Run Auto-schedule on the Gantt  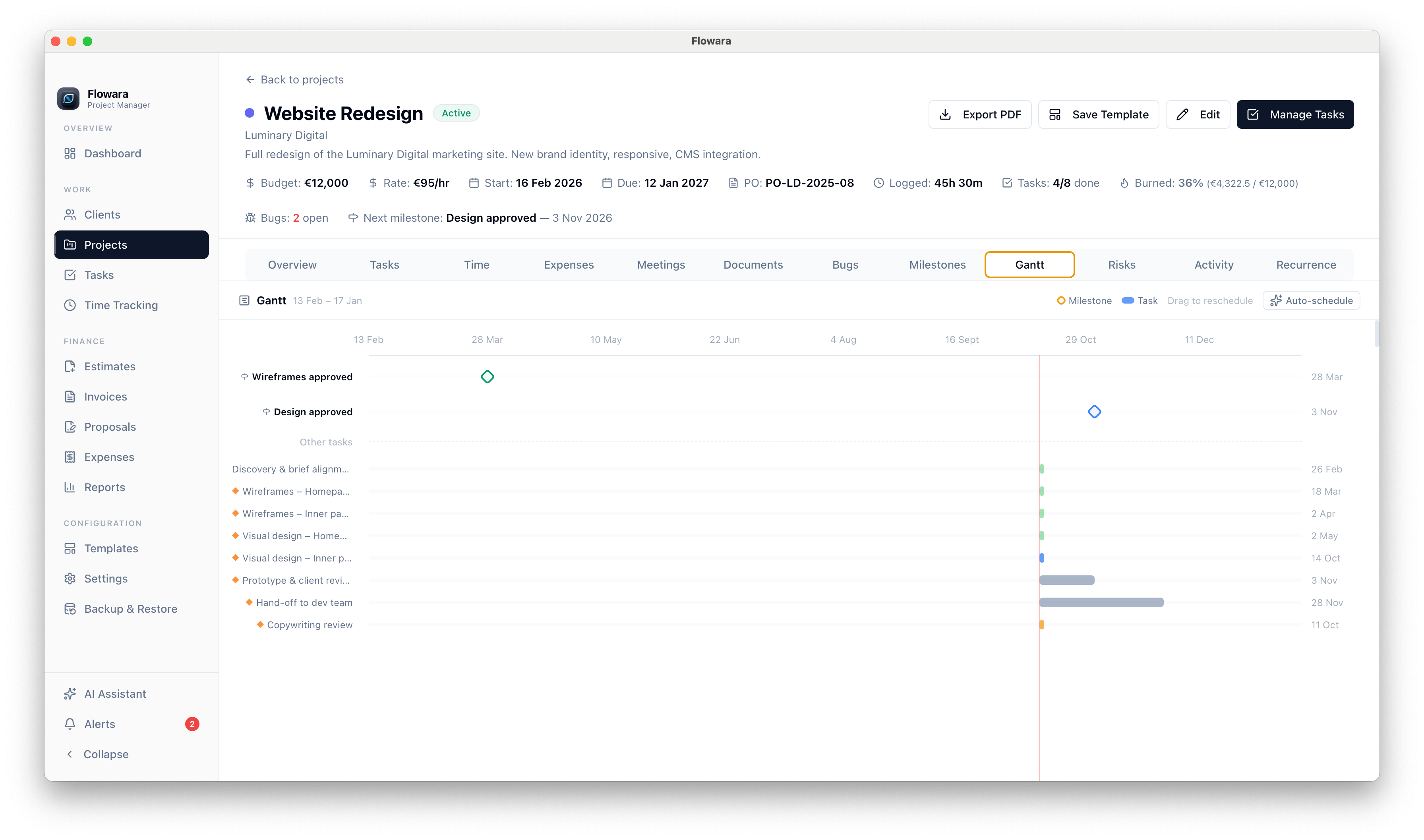tap(1311, 300)
